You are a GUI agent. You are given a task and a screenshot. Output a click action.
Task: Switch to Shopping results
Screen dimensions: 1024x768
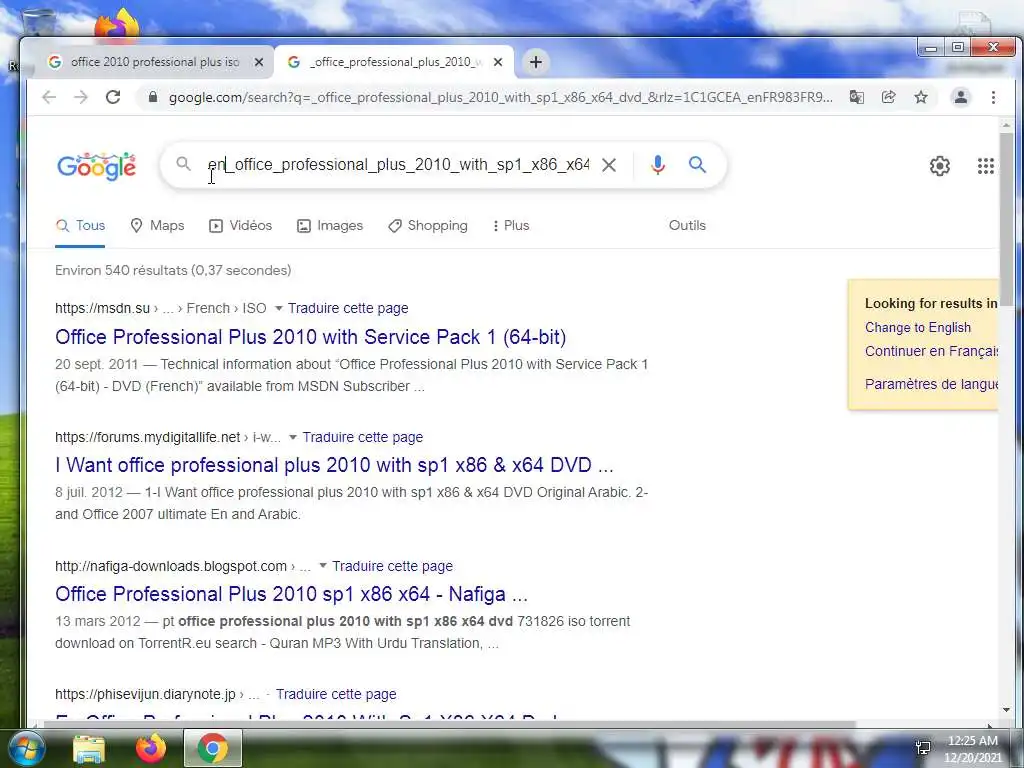point(428,225)
